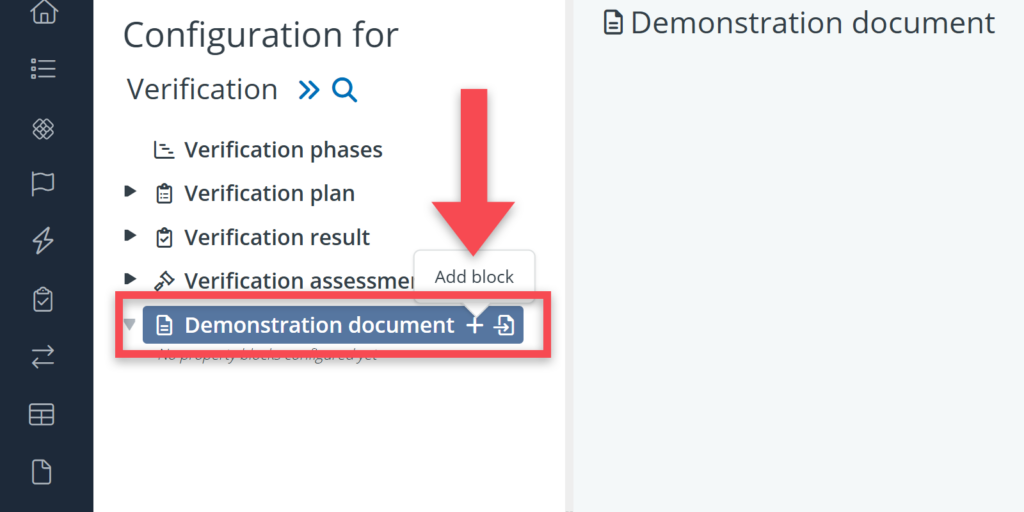Open the clipboard check sidebar icon

pos(43,299)
